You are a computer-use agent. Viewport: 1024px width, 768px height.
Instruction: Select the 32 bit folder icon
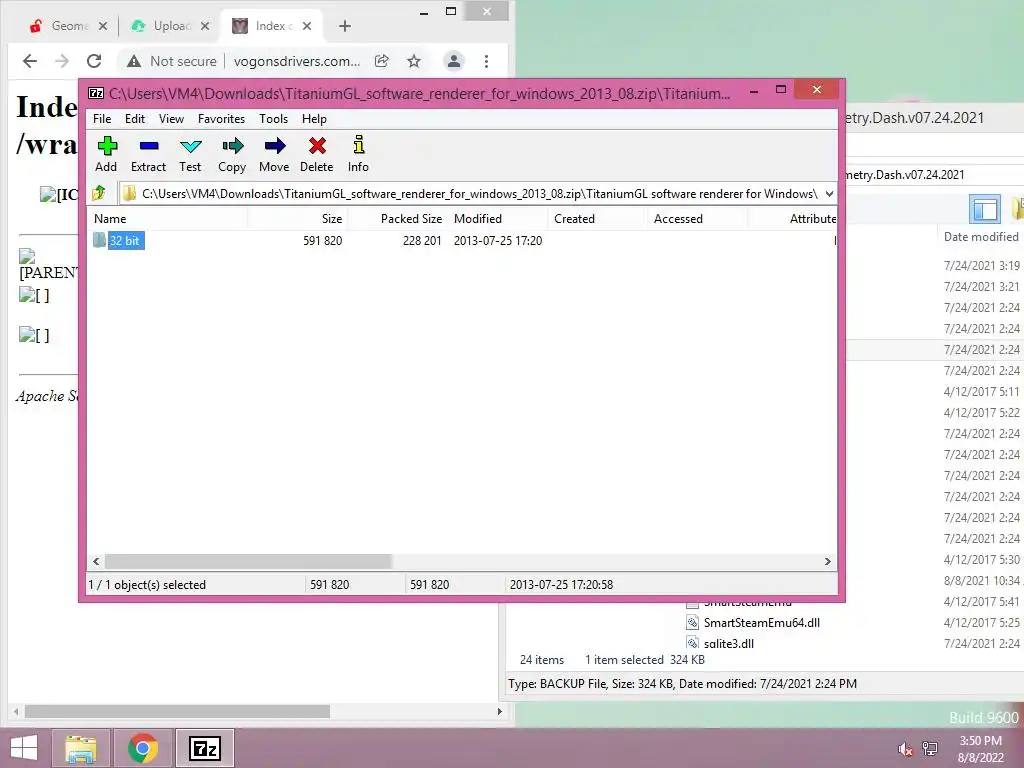tap(99, 240)
